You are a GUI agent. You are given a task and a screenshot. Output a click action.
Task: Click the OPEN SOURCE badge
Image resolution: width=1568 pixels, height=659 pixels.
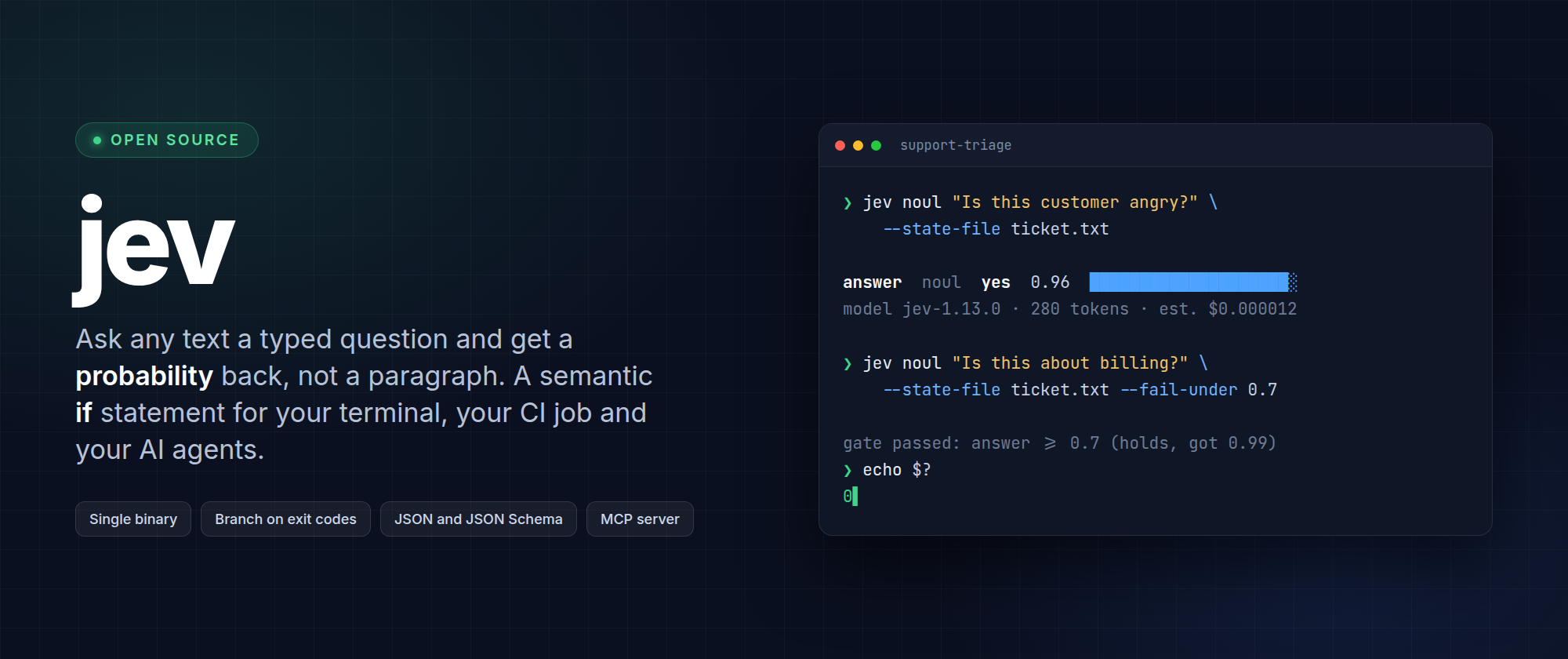coord(167,140)
